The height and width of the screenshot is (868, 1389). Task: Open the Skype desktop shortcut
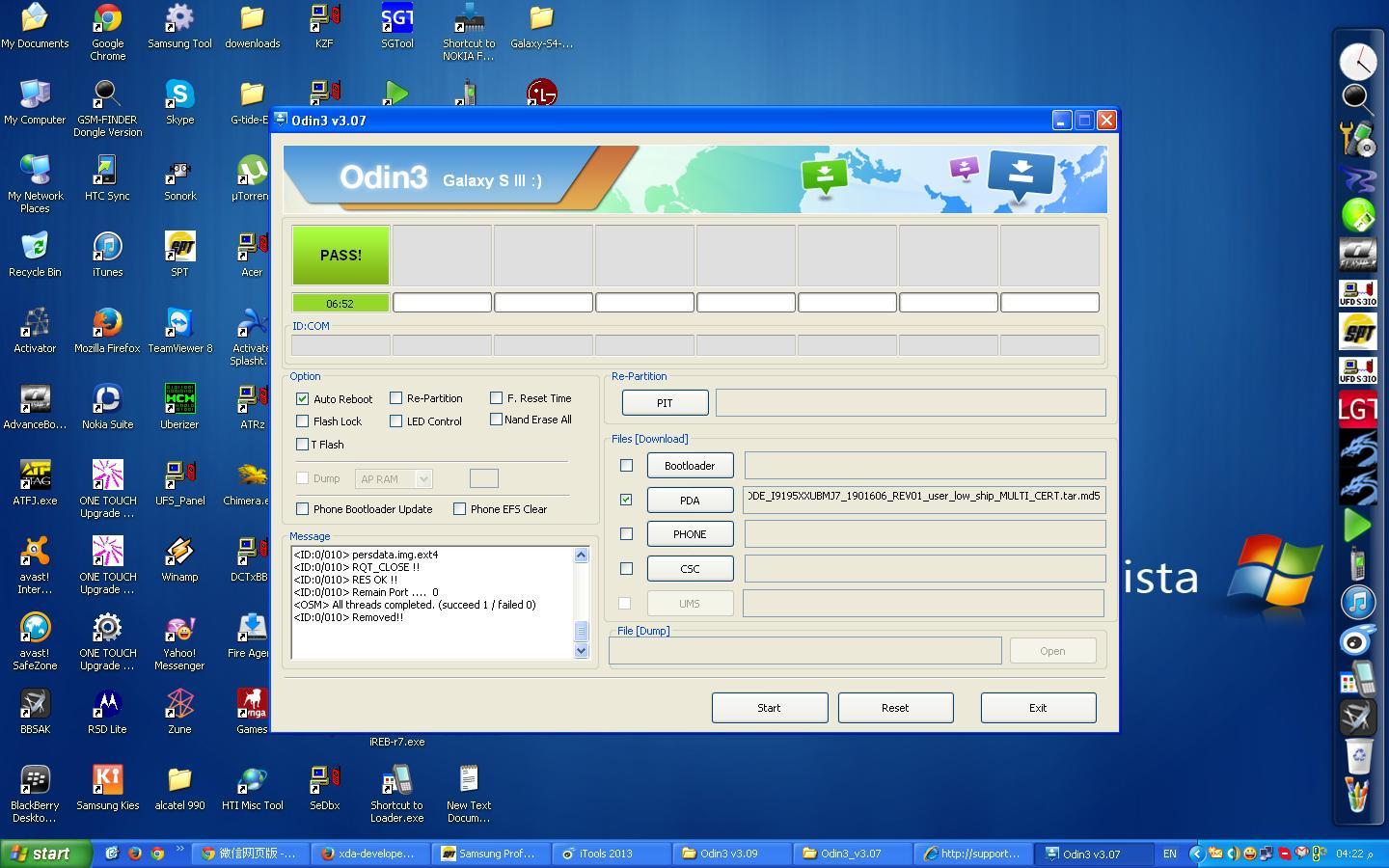click(179, 102)
